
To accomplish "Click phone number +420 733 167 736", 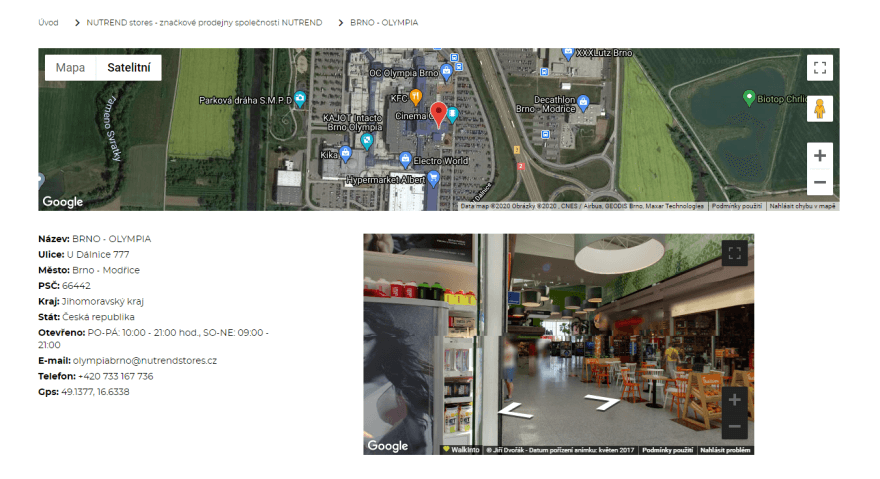I will (116, 376).
